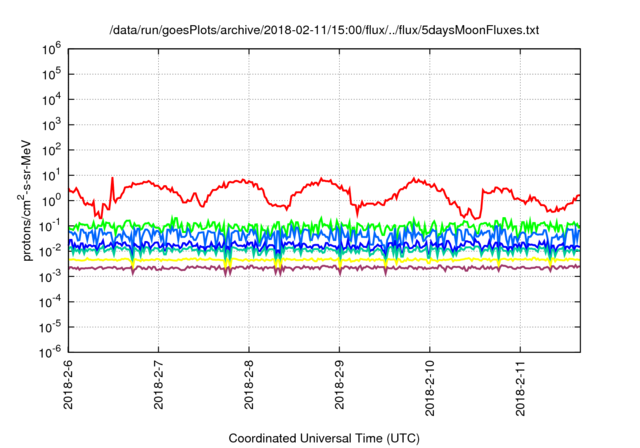Click the 10^-2 y-axis tick label
This screenshot has height=448, width=640.
(50, 252)
